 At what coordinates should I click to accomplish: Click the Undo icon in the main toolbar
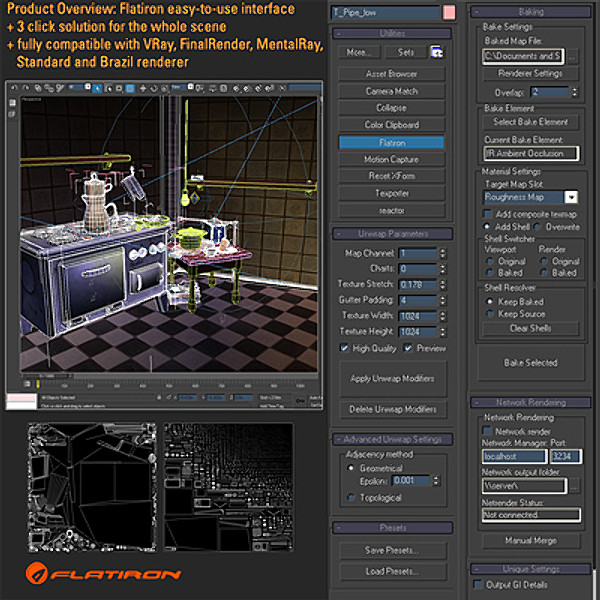[13, 88]
